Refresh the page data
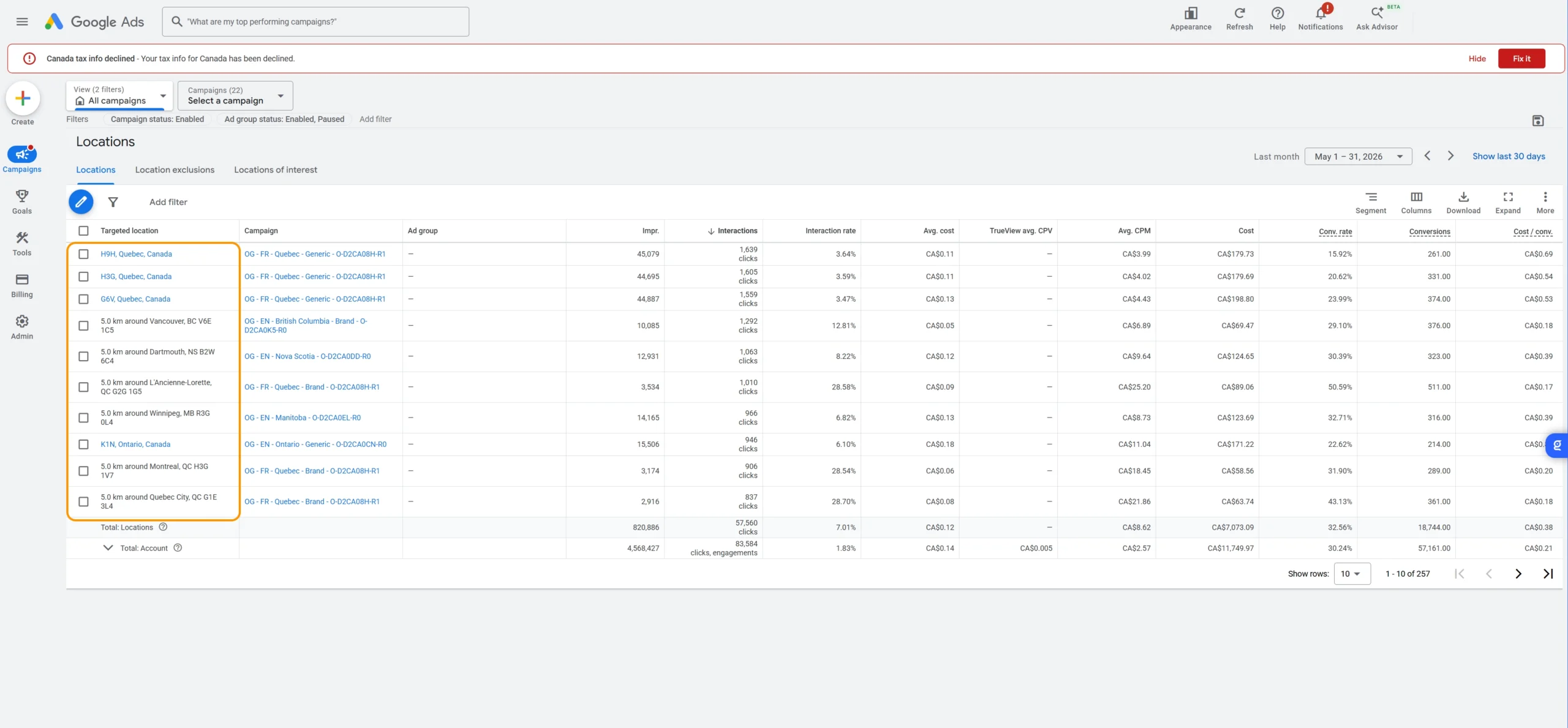The image size is (1568, 728). (1239, 18)
